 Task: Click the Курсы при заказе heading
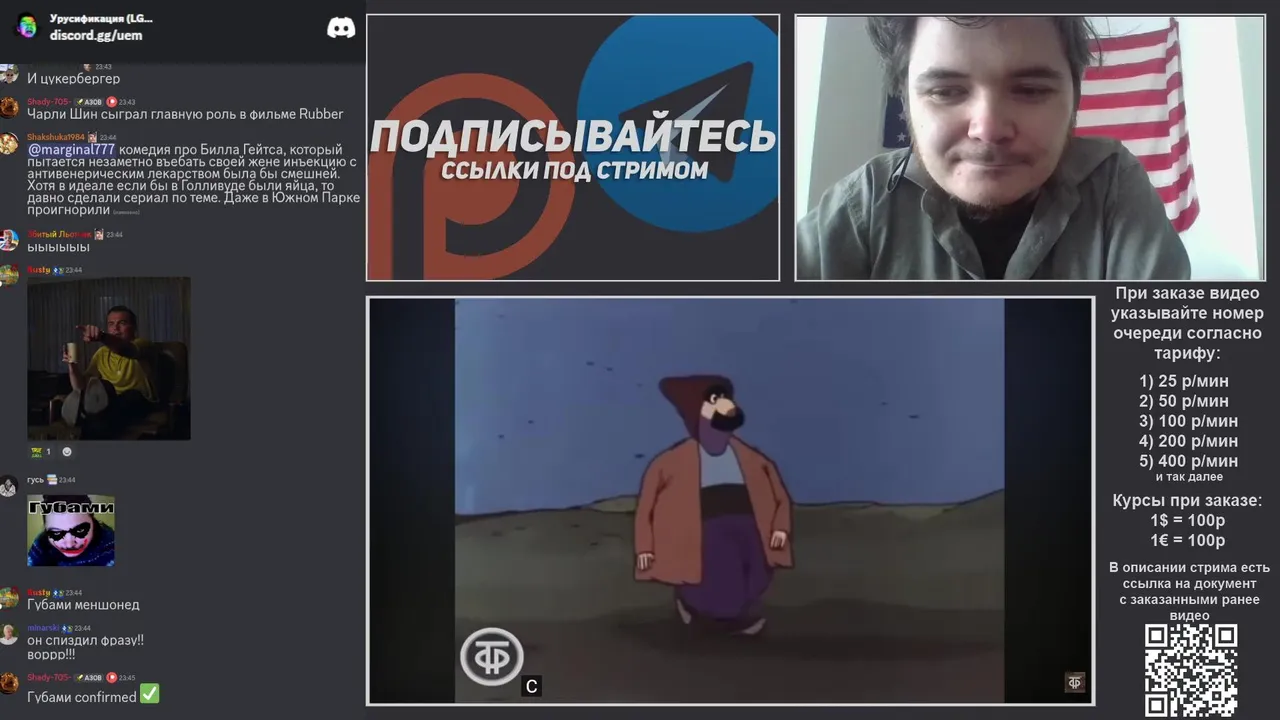coord(1188,501)
